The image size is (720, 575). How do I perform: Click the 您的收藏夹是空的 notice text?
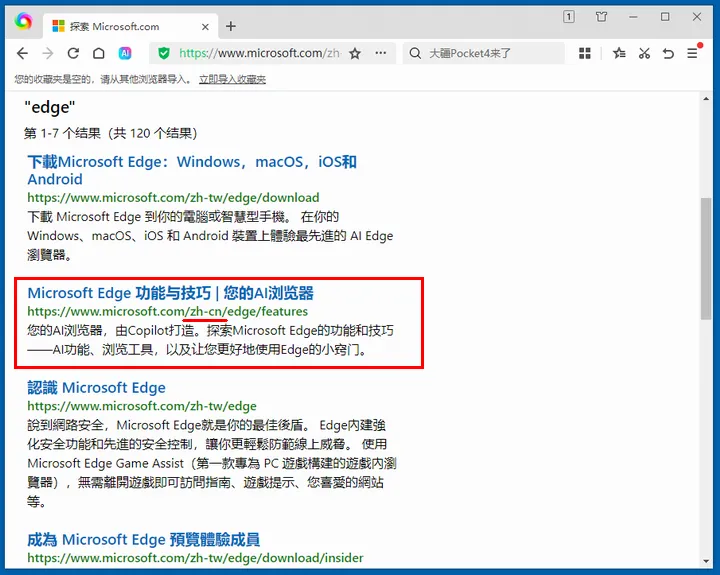(102, 79)
